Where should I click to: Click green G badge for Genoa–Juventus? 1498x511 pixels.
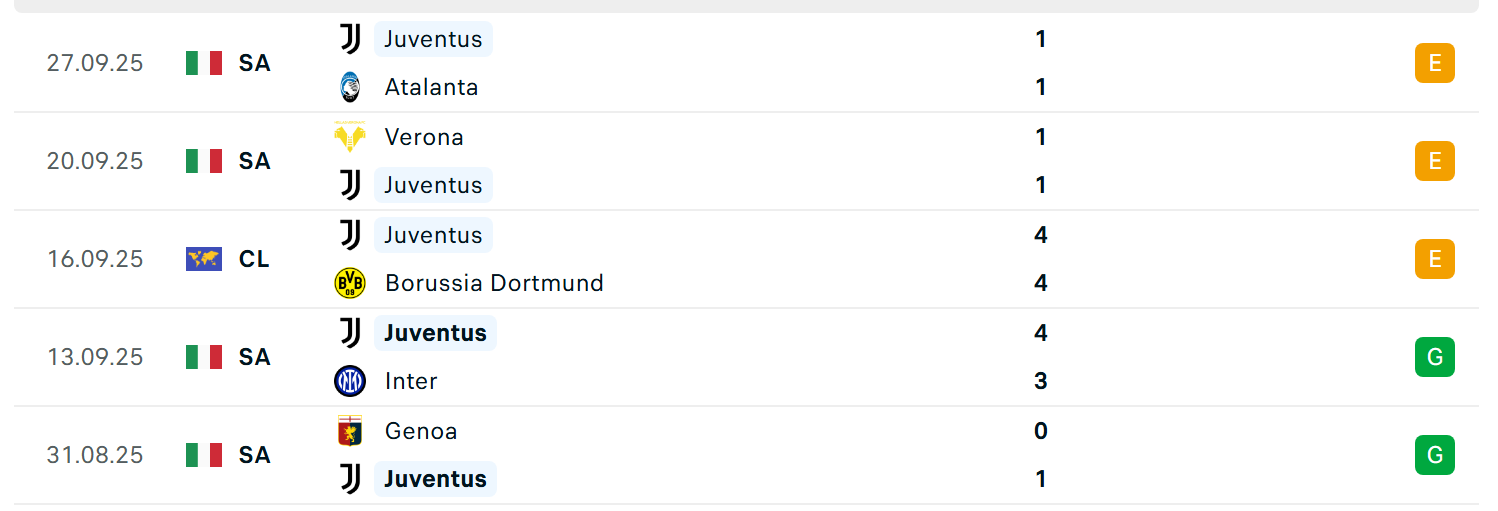click(x=1434, y=455)
